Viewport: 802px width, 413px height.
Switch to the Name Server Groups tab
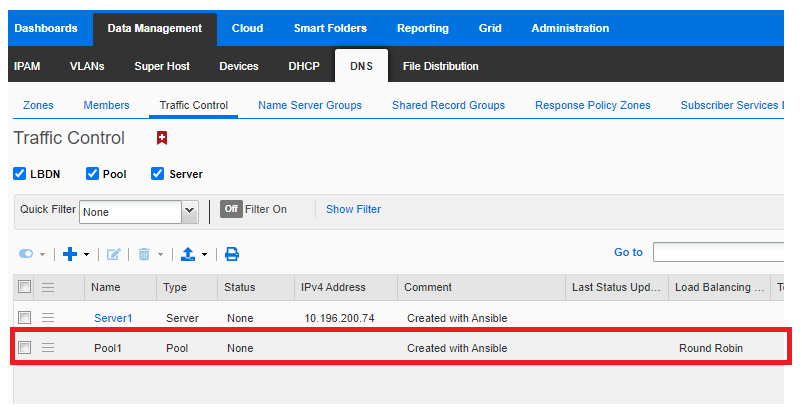click(309, 105)
